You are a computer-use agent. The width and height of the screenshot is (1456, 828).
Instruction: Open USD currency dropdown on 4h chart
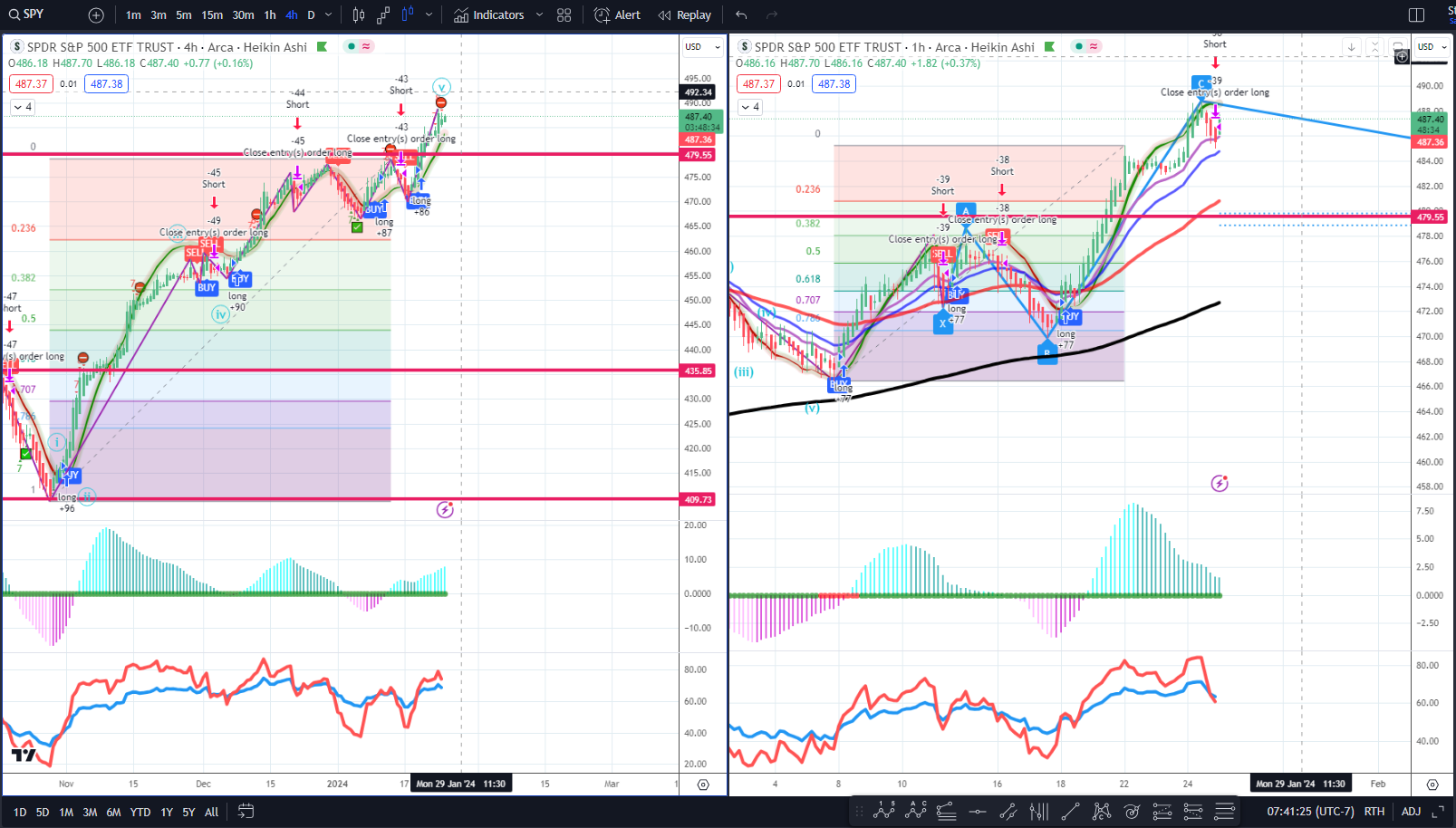(x=702, y=47)
